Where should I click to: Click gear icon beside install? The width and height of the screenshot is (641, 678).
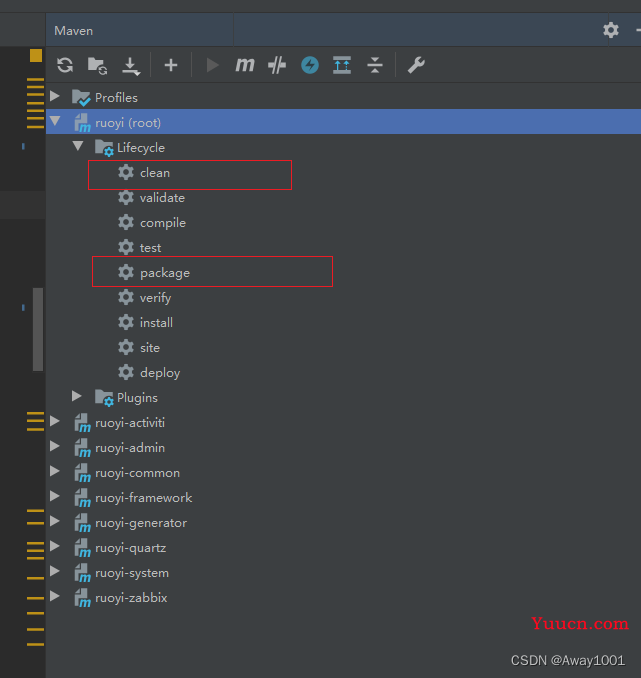click(126, 323)
